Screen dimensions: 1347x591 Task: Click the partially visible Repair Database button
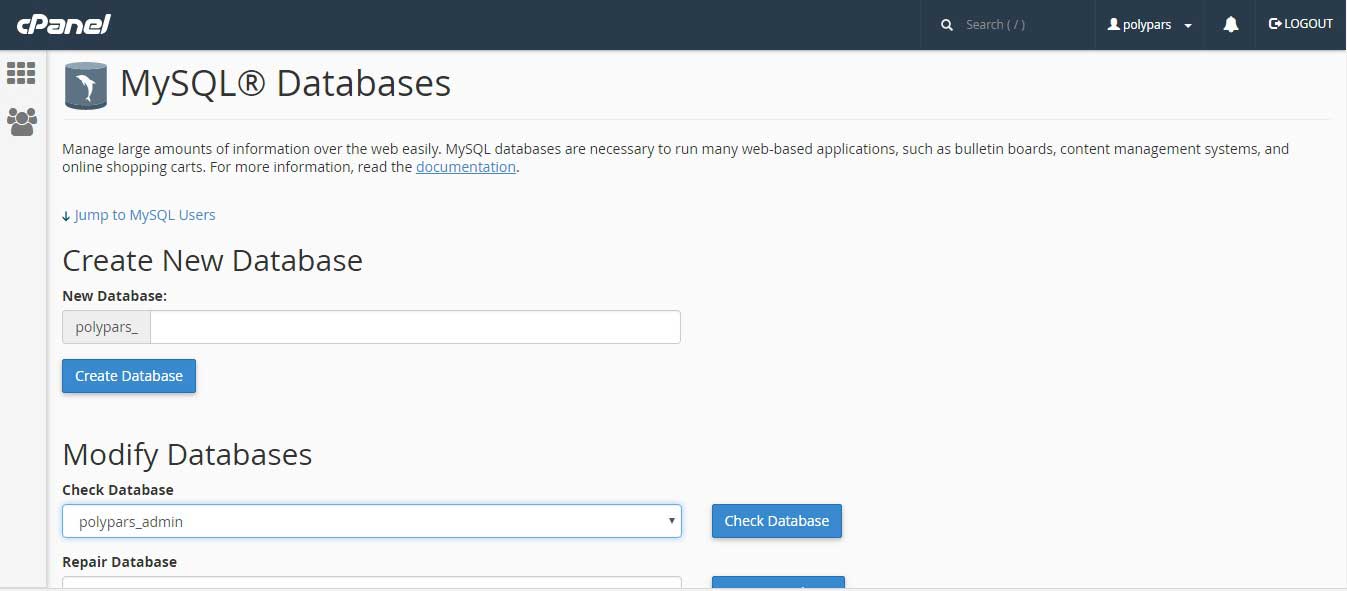click(x=778, y=583)
